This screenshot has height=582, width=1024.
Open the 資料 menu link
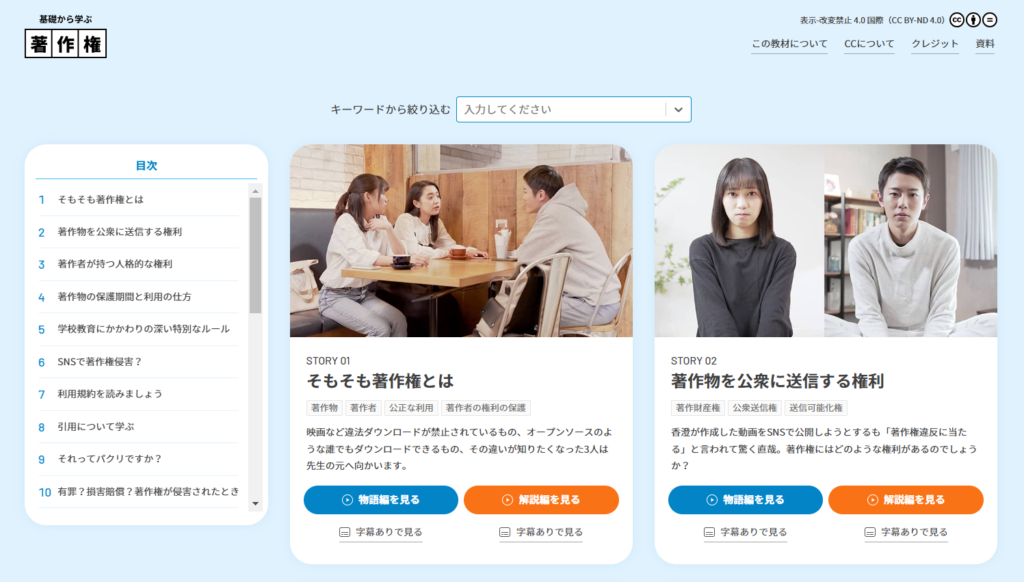(985, 44)
